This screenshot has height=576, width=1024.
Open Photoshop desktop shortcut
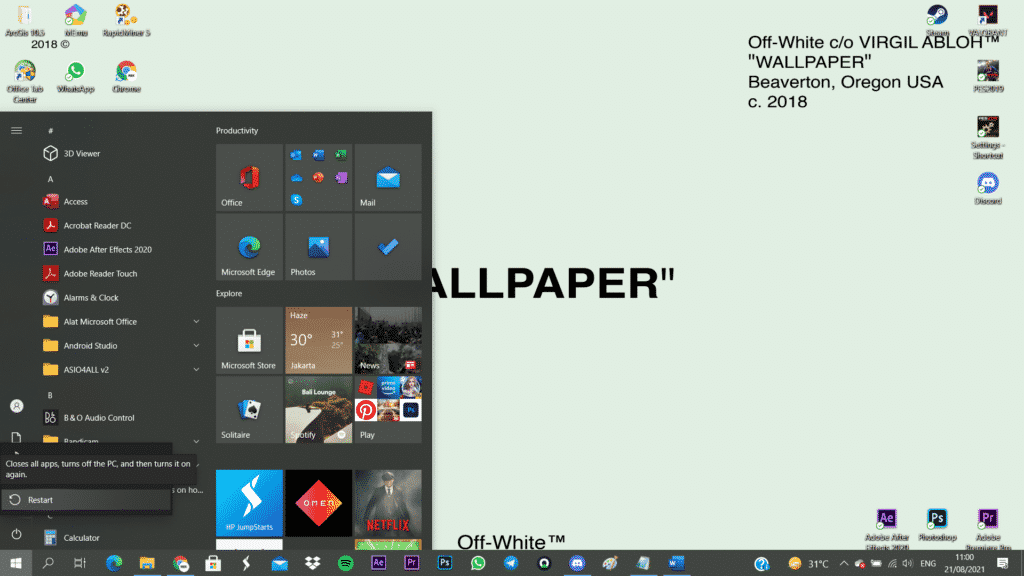coord(937,524)
